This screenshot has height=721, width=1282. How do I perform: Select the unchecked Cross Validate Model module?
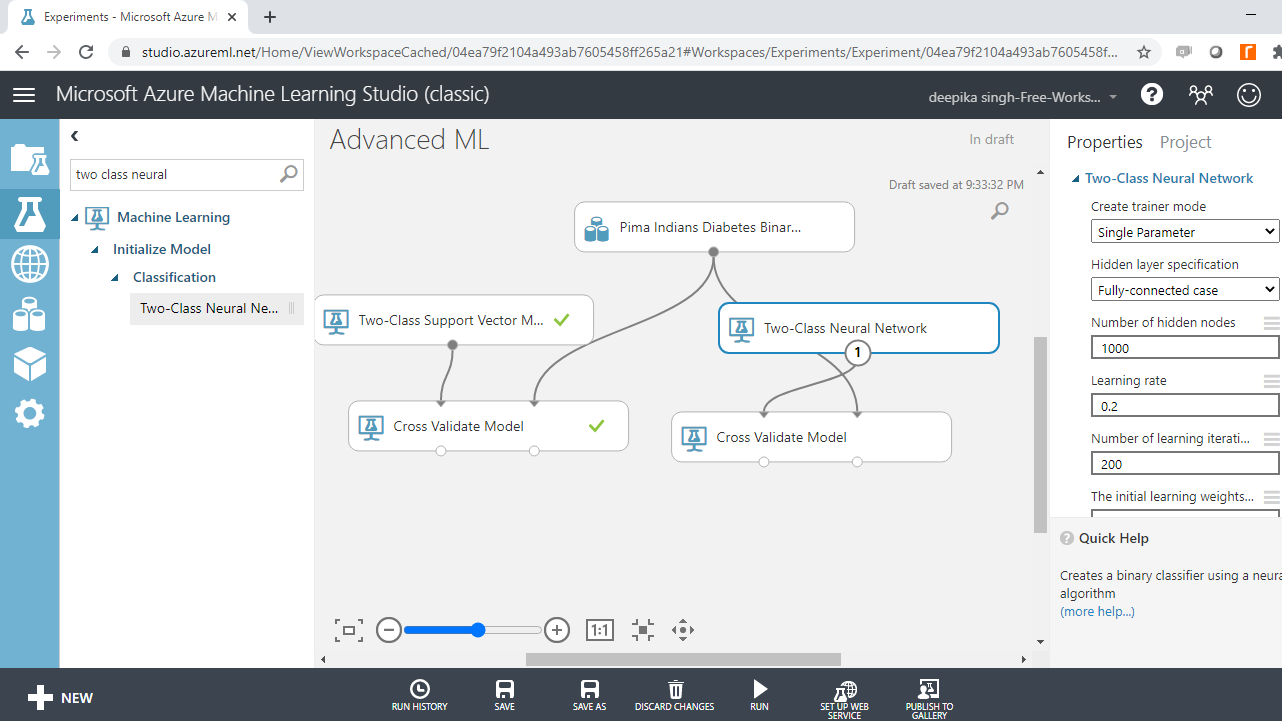pyautogui.click(x=811, y=437)
